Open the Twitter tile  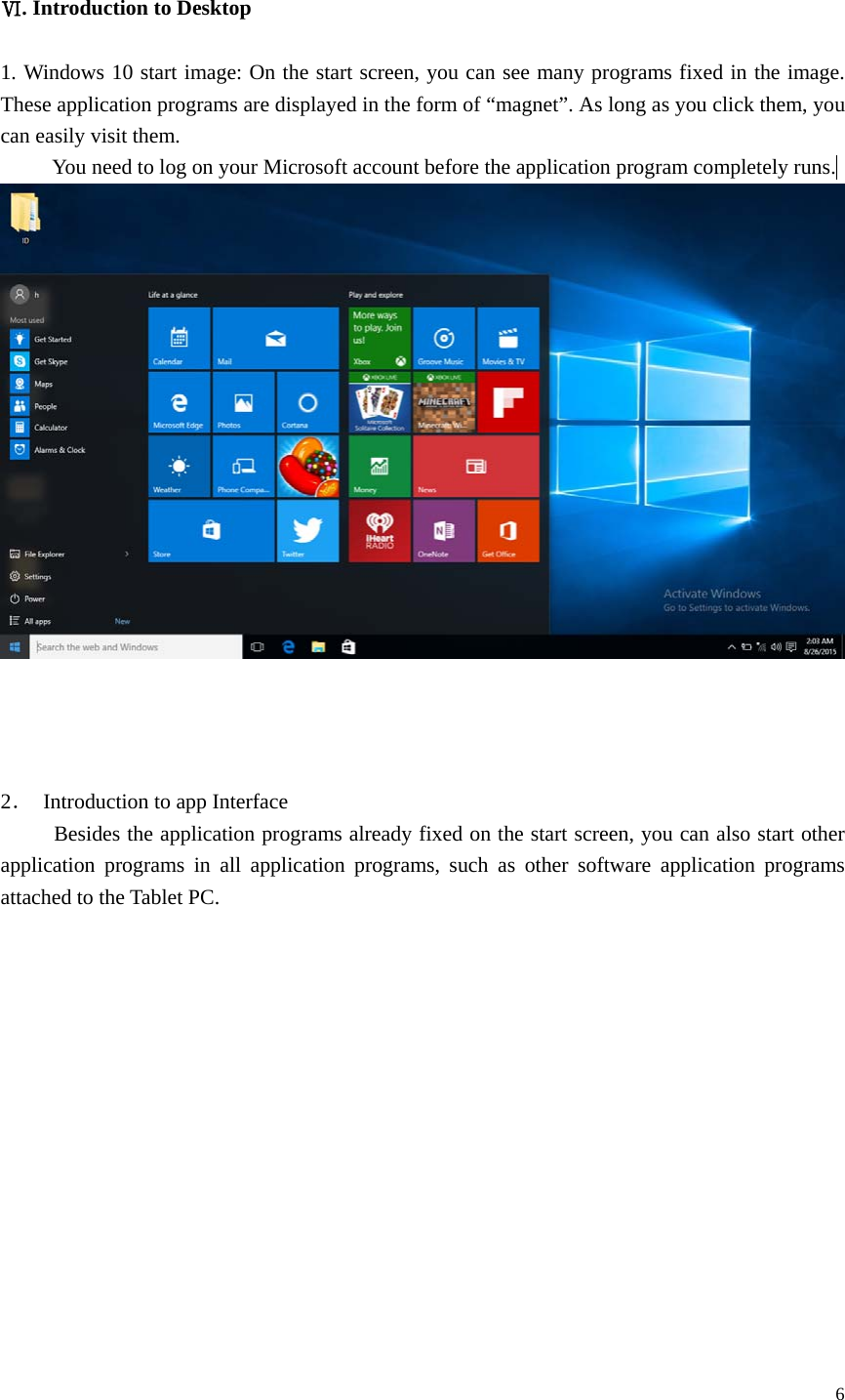(x=308, y=530)
